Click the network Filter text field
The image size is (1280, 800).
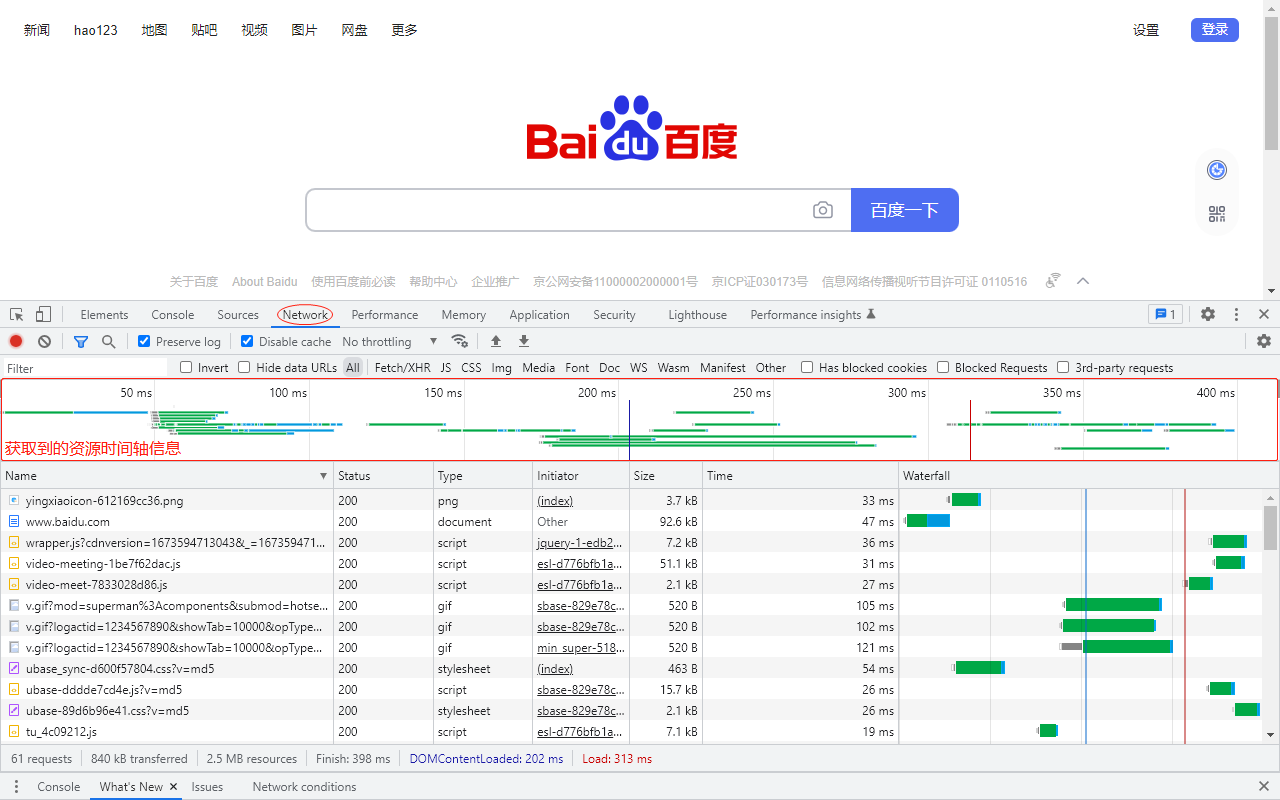tap(85, 368)
